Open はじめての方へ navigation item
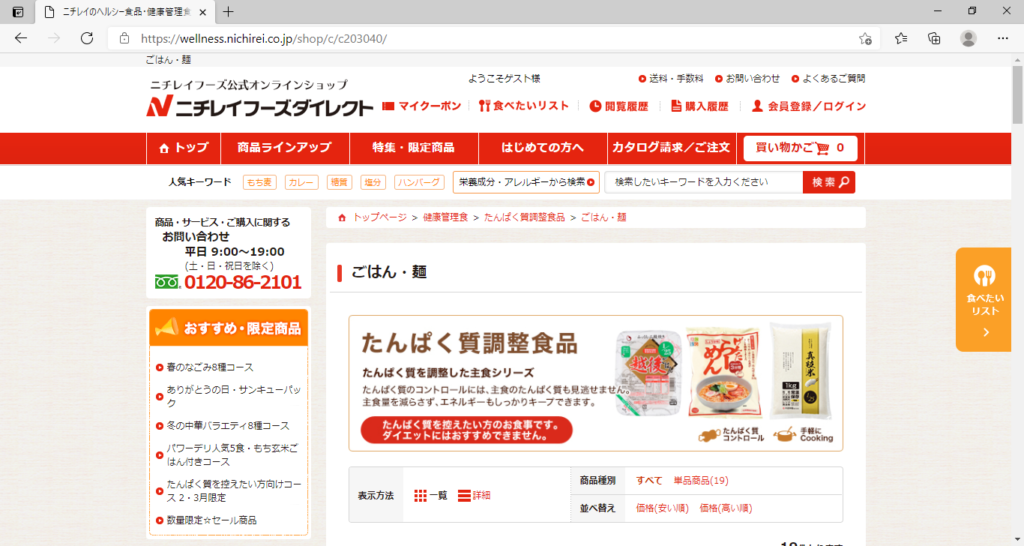1024x546 pixels. (542, 148)
